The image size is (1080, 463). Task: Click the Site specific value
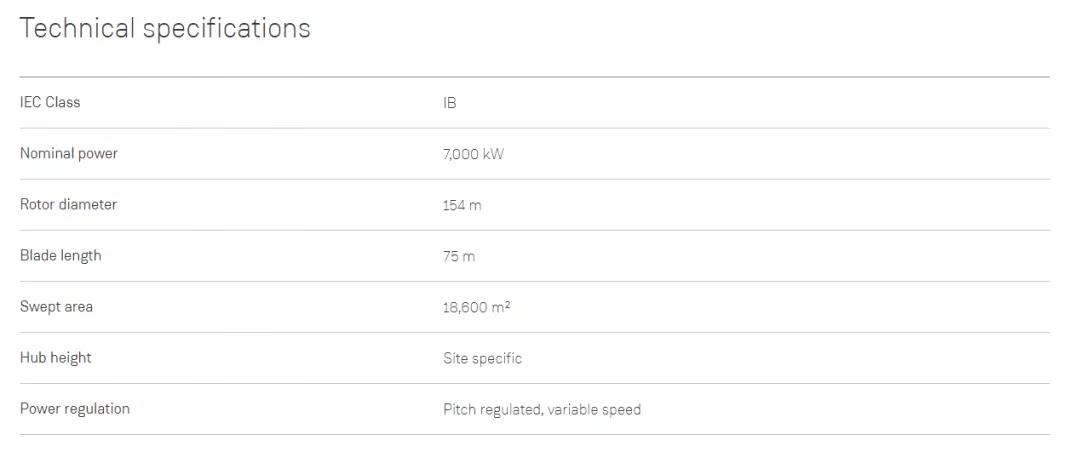point(482,358)
